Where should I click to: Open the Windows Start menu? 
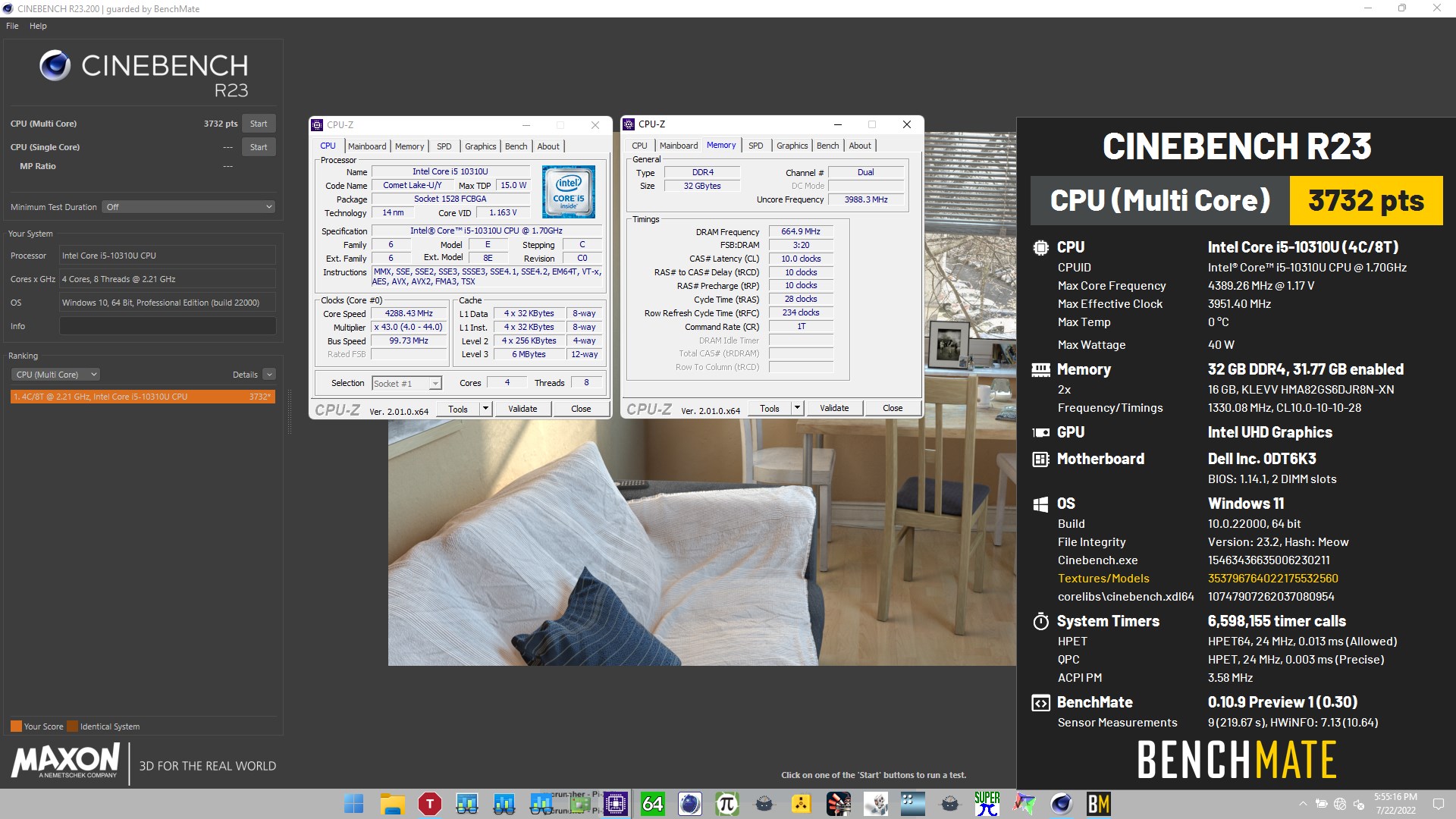pyautogui.click(x=354, y=804)
